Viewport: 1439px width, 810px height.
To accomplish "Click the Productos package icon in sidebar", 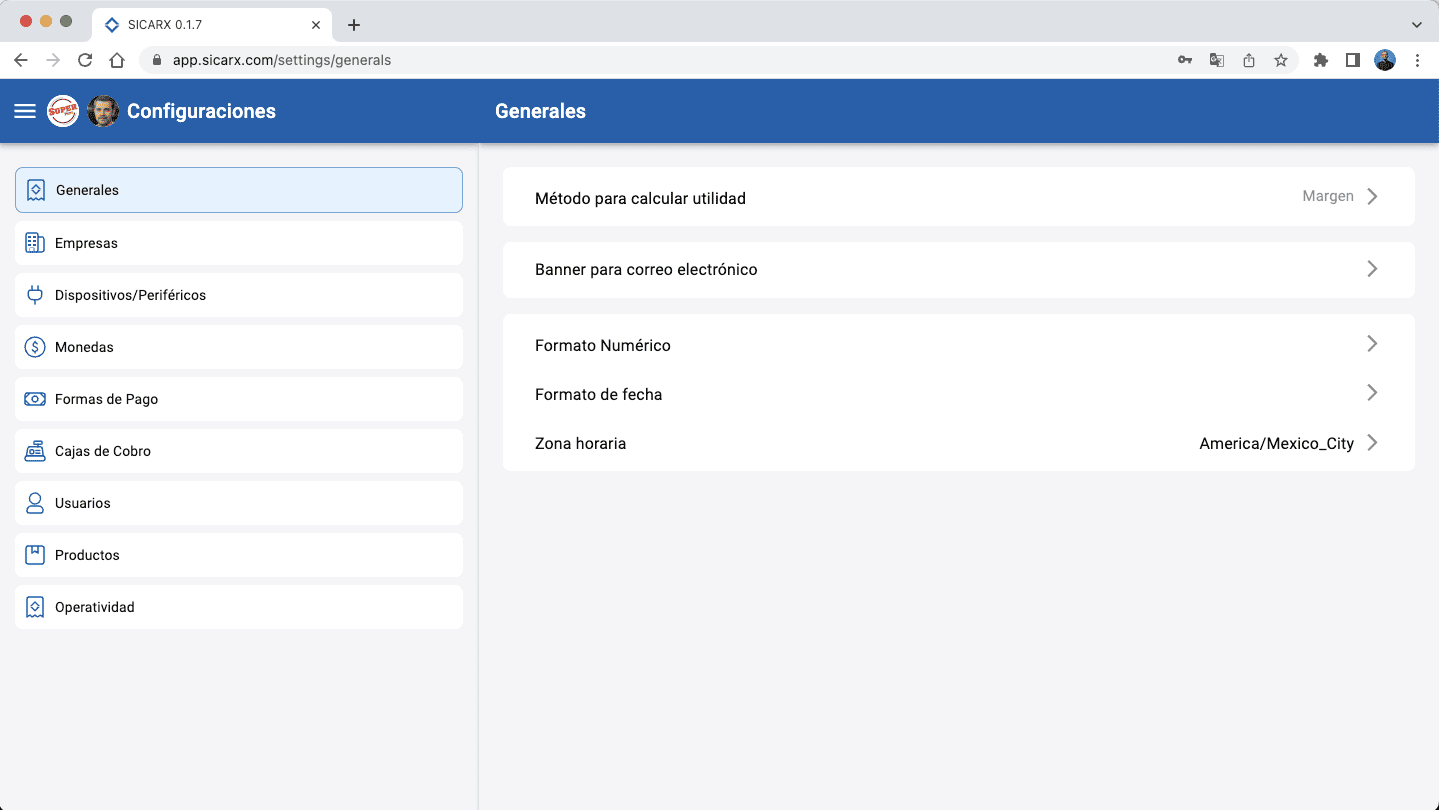I will click(x=35, y=554).
